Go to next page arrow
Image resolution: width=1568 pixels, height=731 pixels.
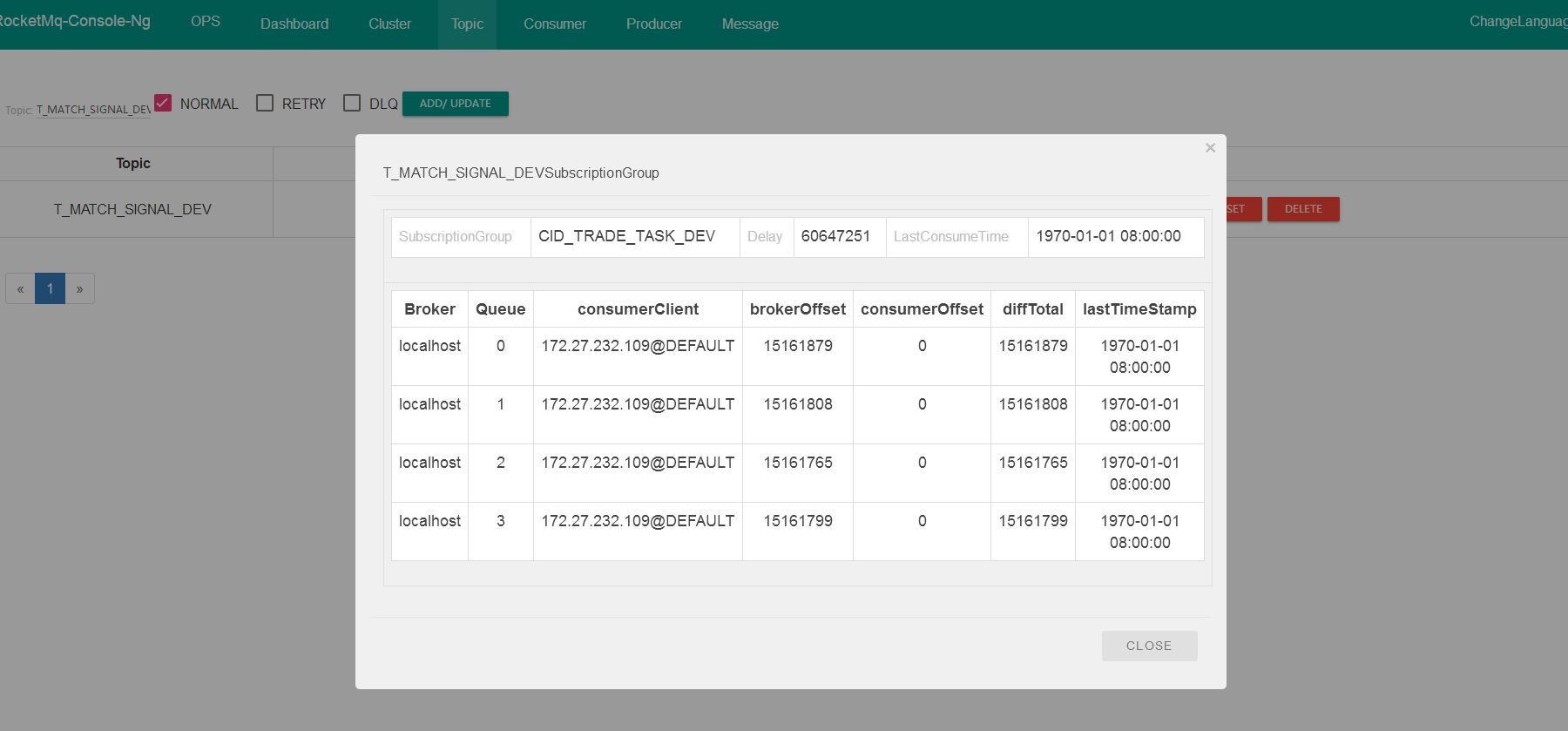(x=79, y=288)
